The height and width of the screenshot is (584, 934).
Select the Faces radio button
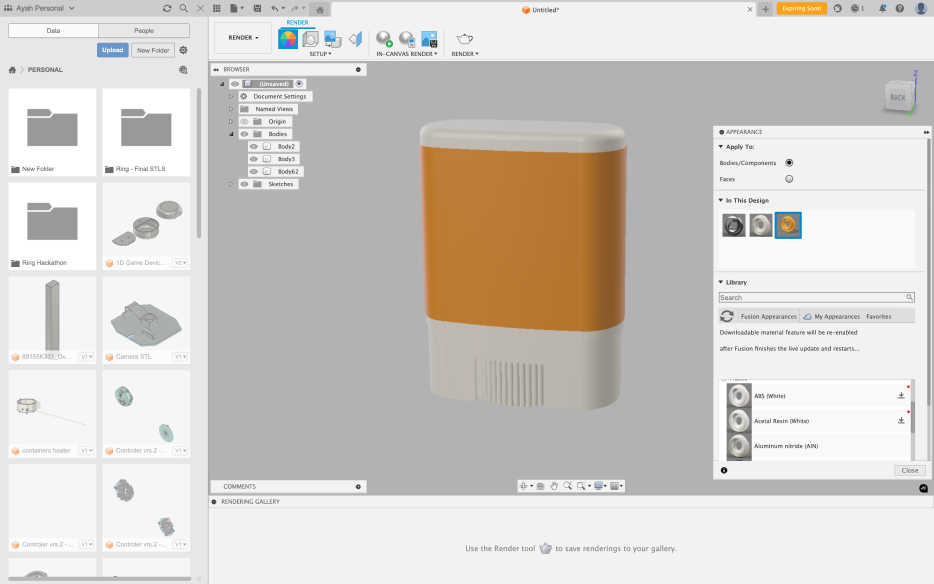789,179
